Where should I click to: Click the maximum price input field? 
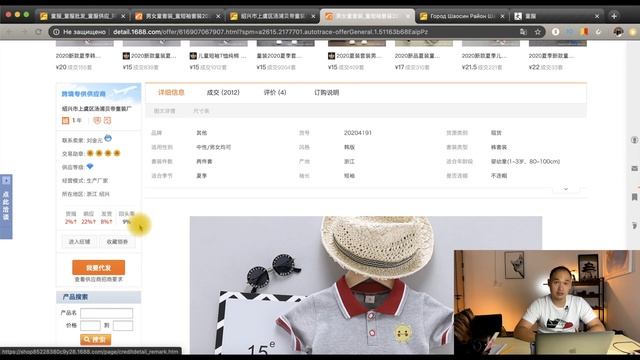click(122, 325)
